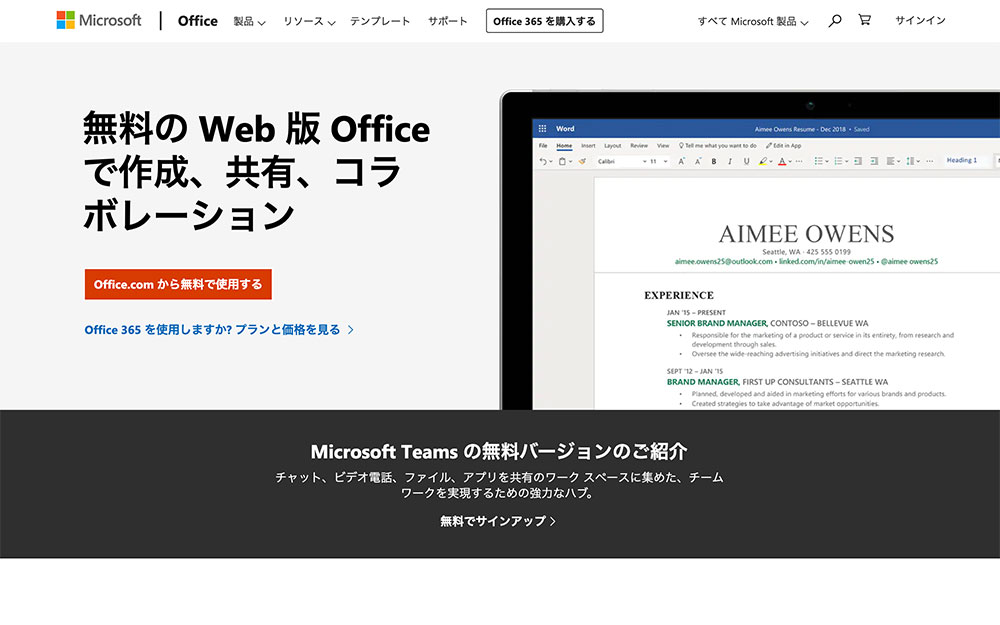Image resolution: width=1000 pixels, height=625 pixels.
Task: Open the alignment dropdown arrow
Action: [899, 162]
